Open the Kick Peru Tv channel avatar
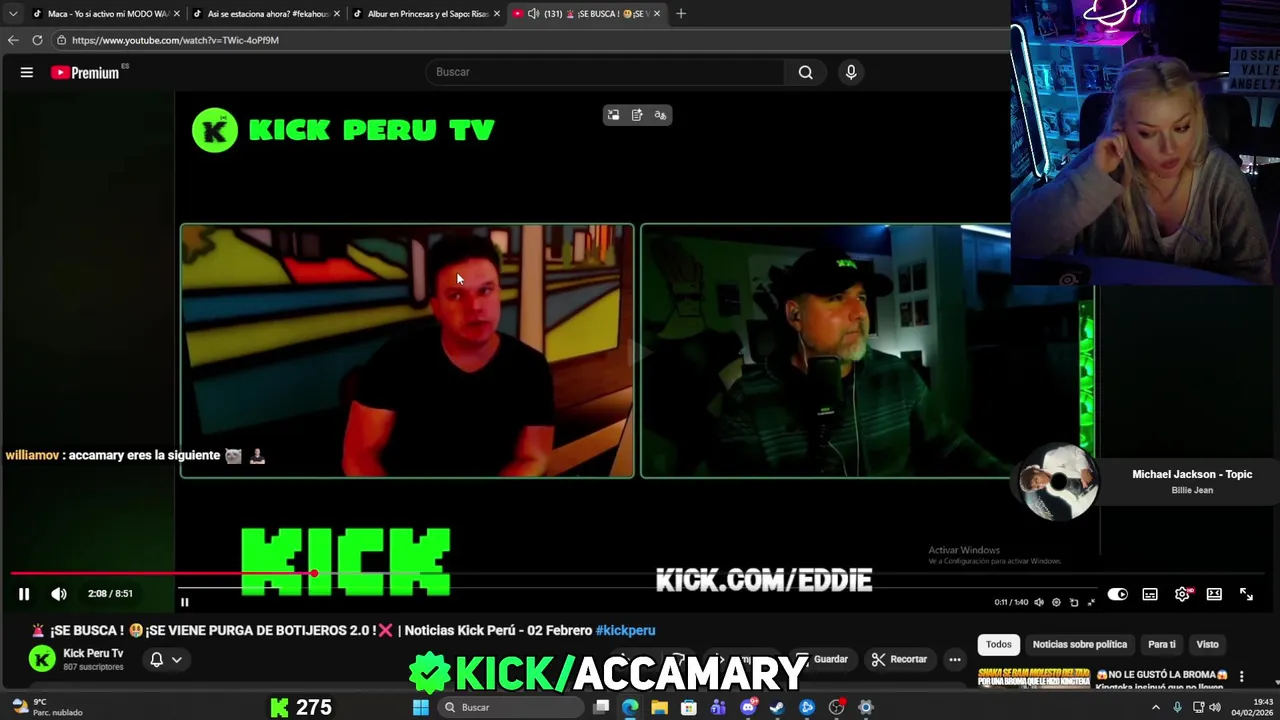This screenshot has width=1280, height=720. click(x=42, y=659)
